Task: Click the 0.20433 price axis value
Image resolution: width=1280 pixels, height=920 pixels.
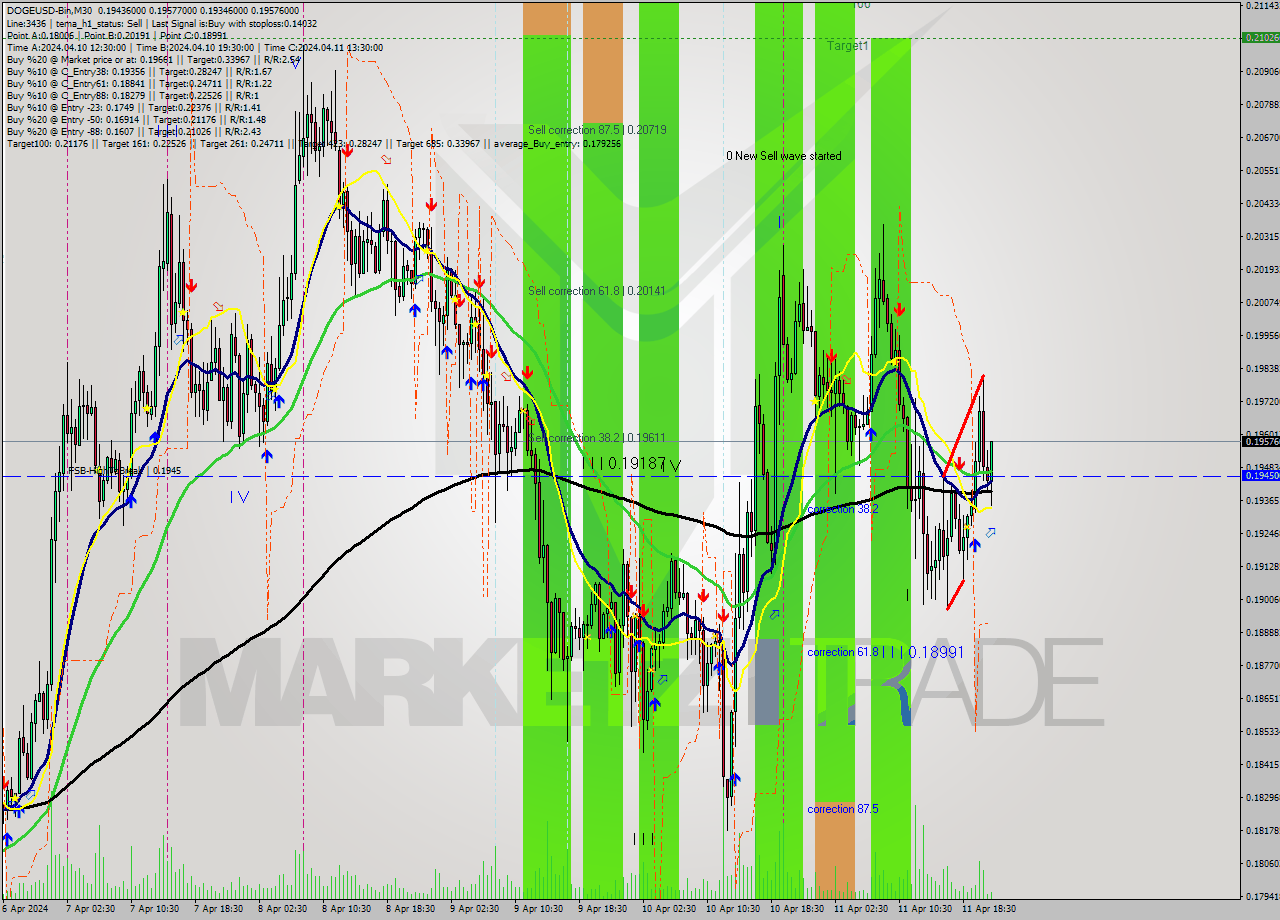Action: (1262, 203)
